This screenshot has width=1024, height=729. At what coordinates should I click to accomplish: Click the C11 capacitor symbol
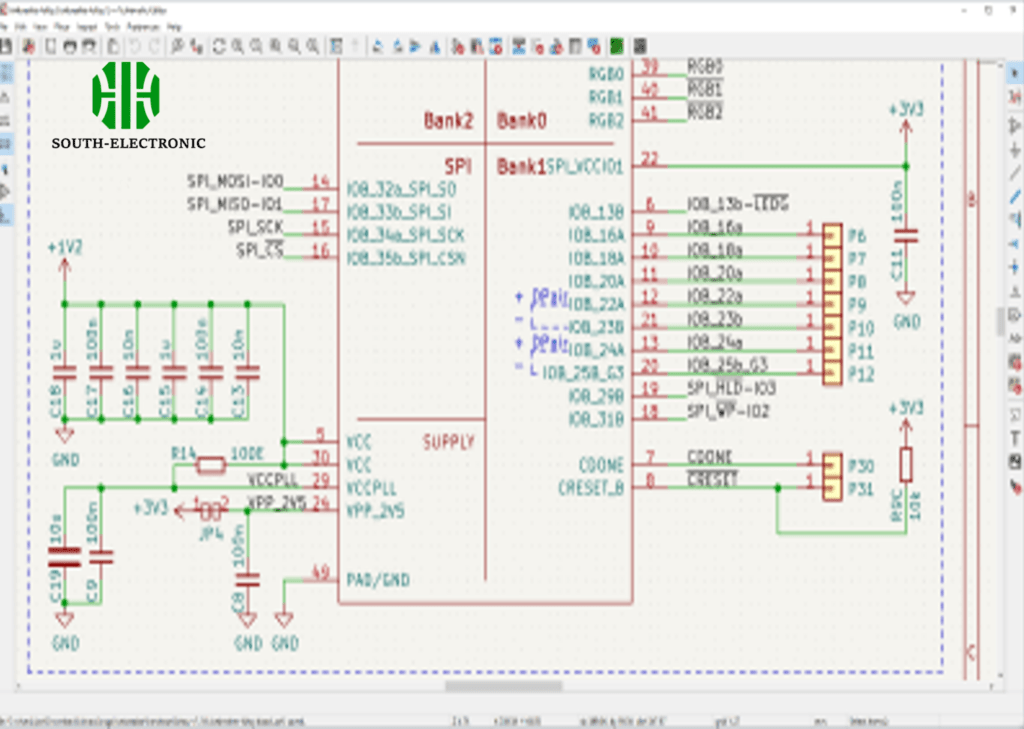coord(905,237)
